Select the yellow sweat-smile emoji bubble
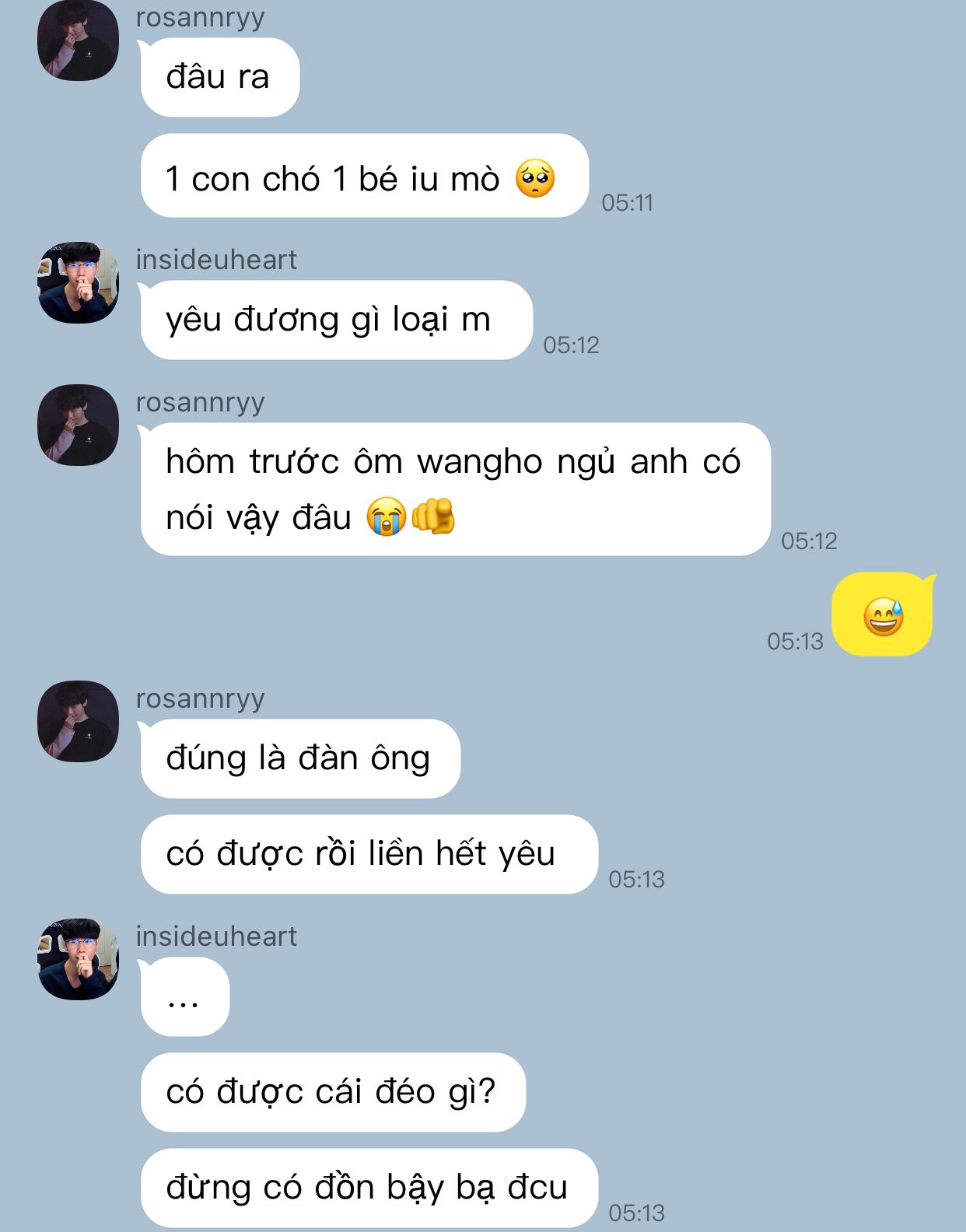The width and height of the screenshot is (966, 1232). [x=882, y=614]
